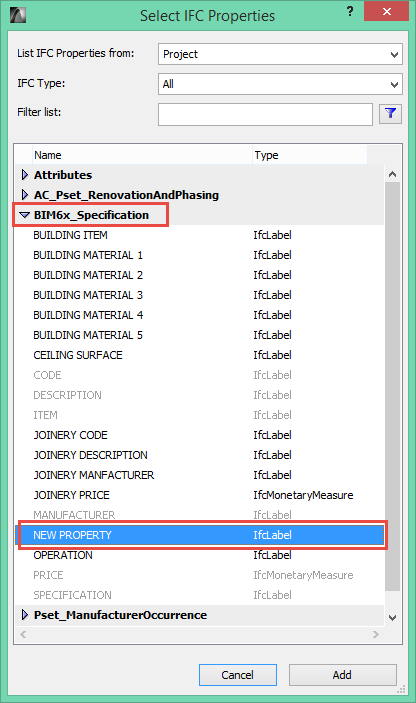Select the BUILDING MATERIAL 5 row

tap(200, 335)
